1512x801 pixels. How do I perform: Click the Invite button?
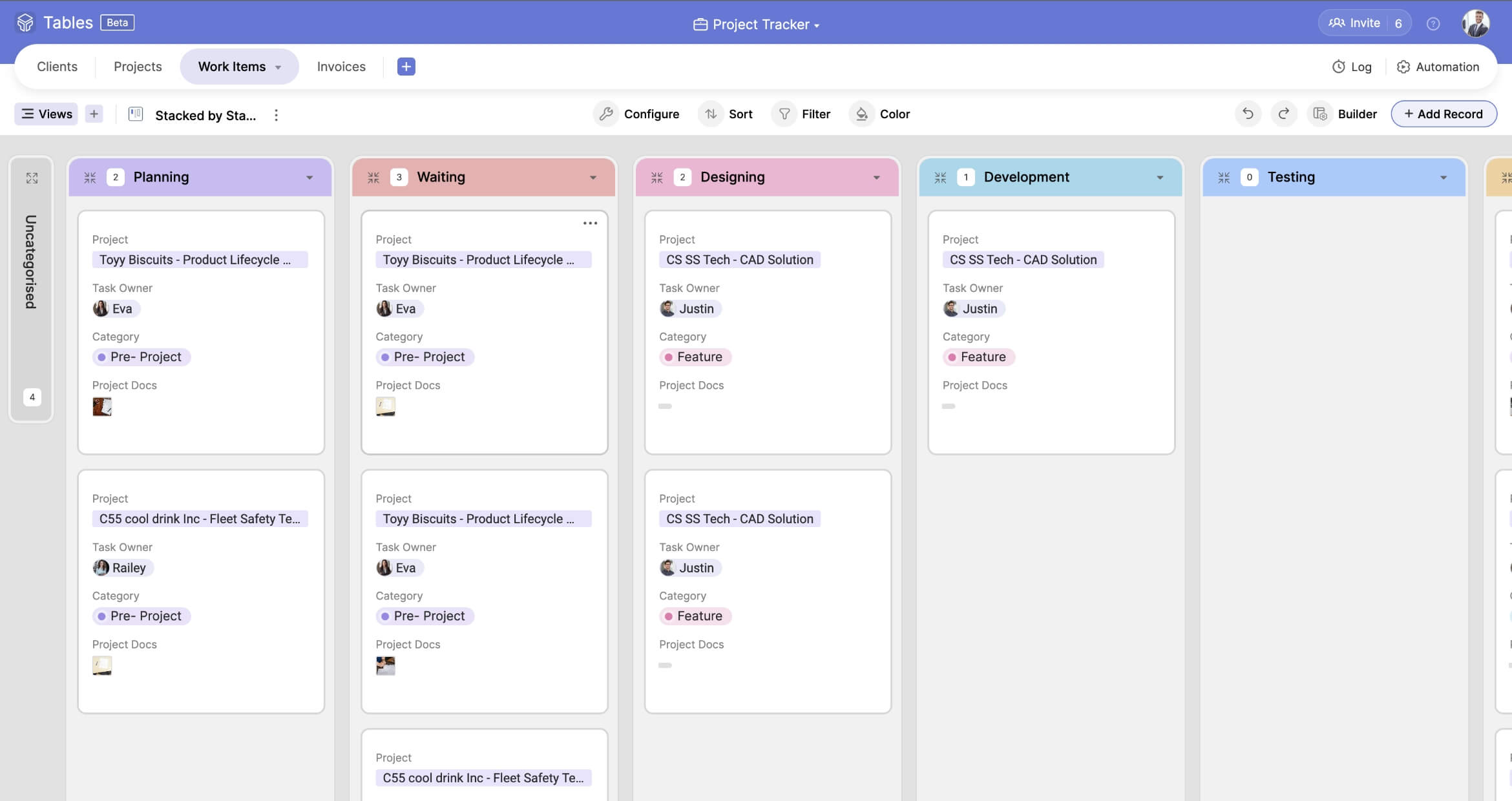tap(1363, 23)
